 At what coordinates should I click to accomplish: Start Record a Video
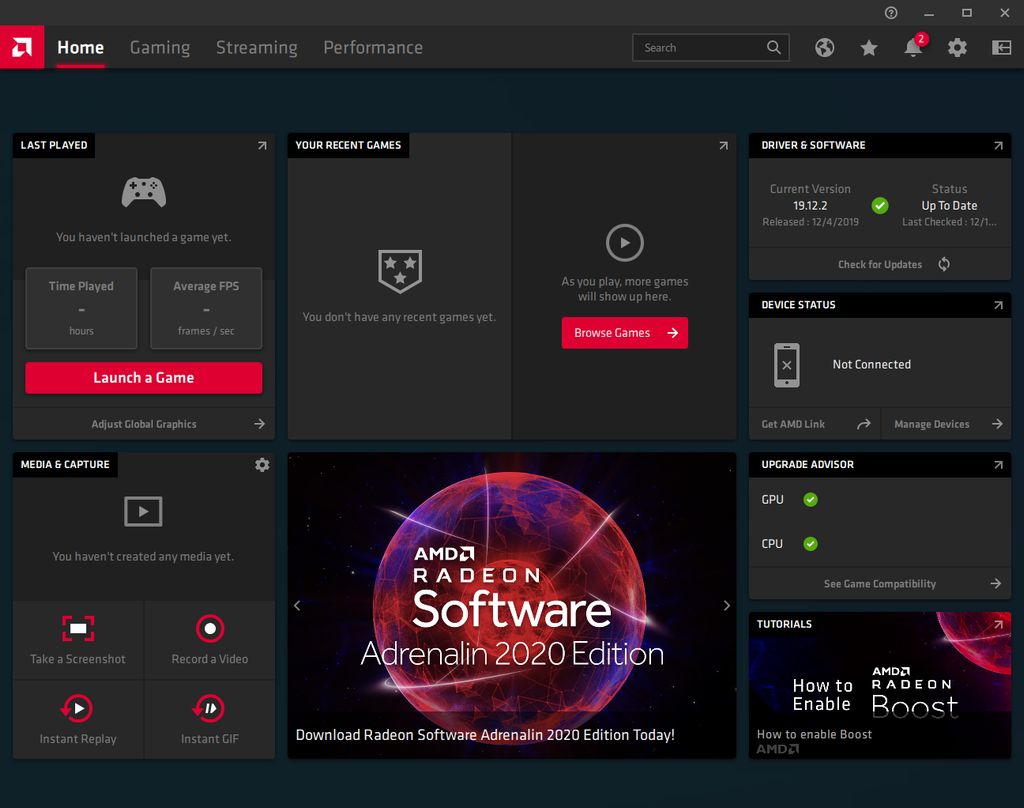[210, 639]
